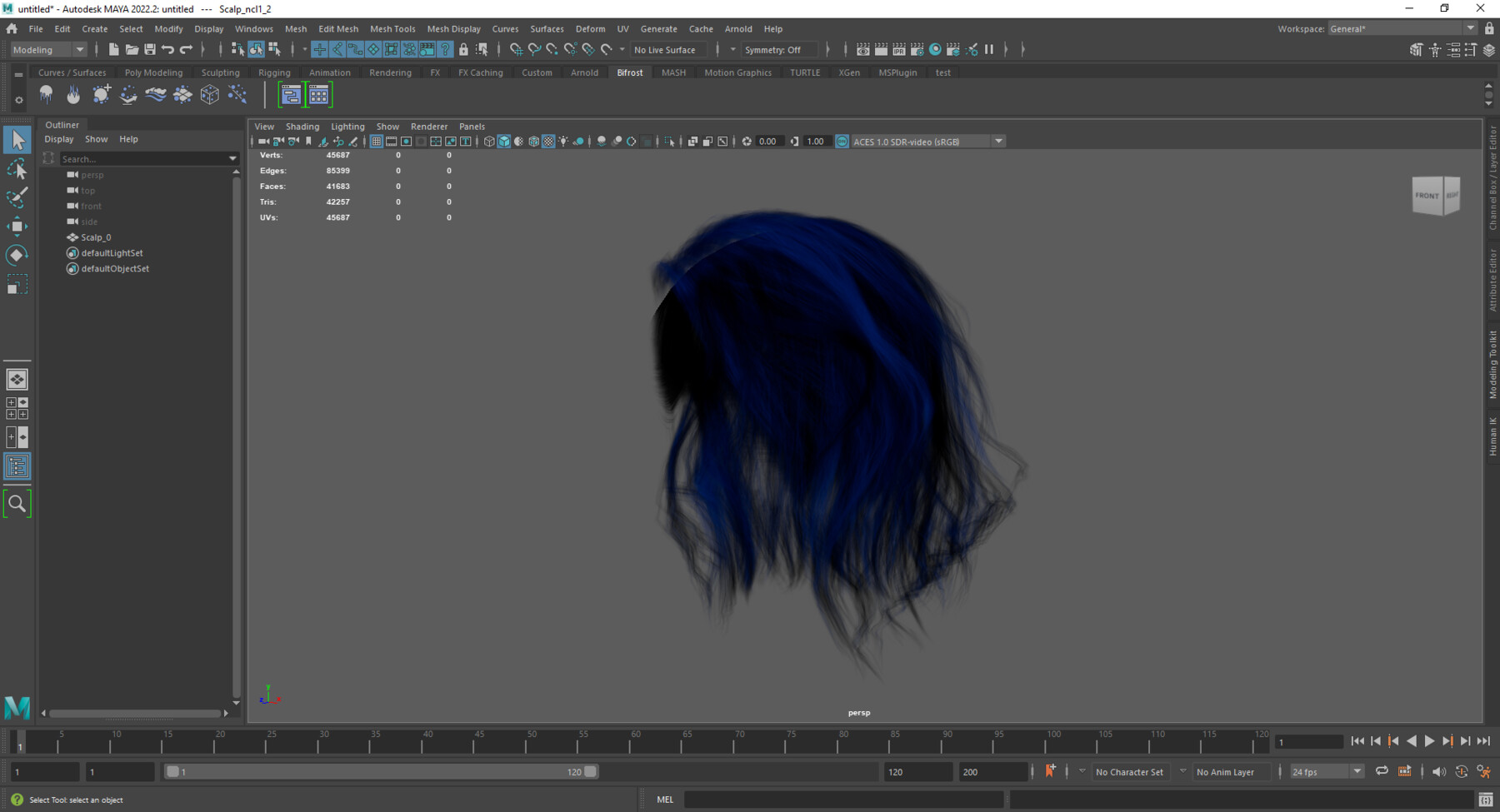Click the IPR render icon

click(899, 50)
